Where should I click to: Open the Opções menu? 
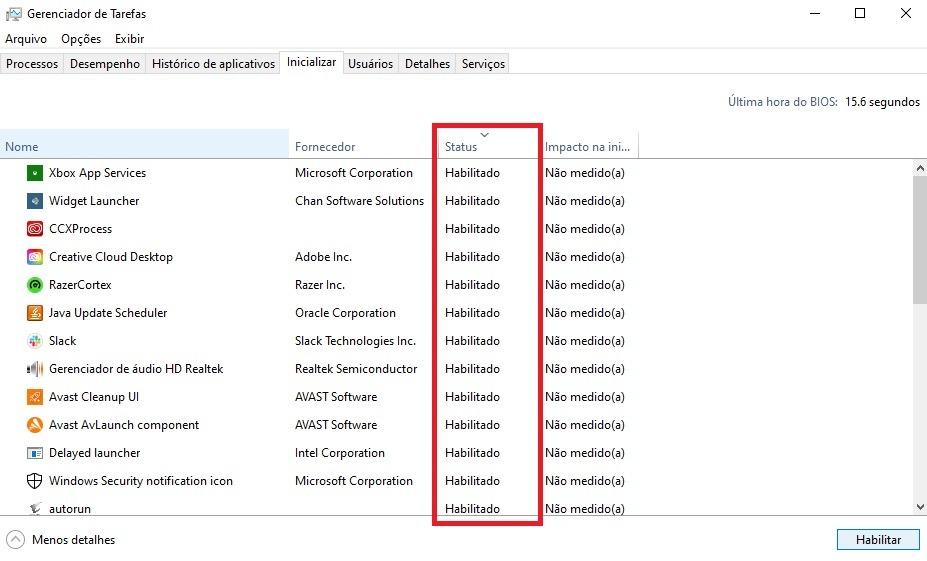click(81, 39)
